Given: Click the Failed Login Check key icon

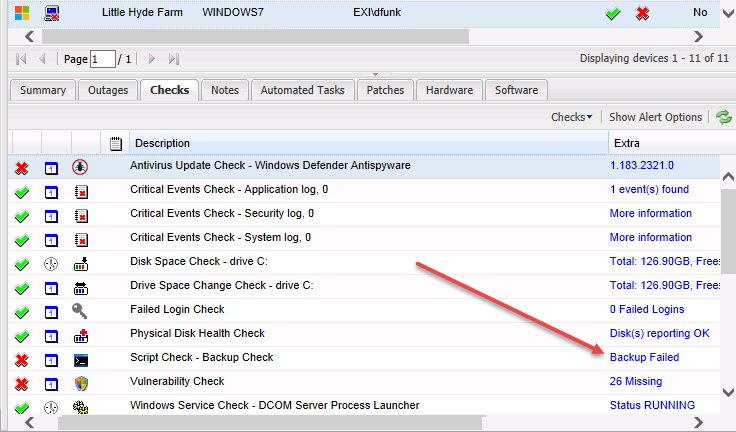Looking at the screenshot, I should coord(81,310).
